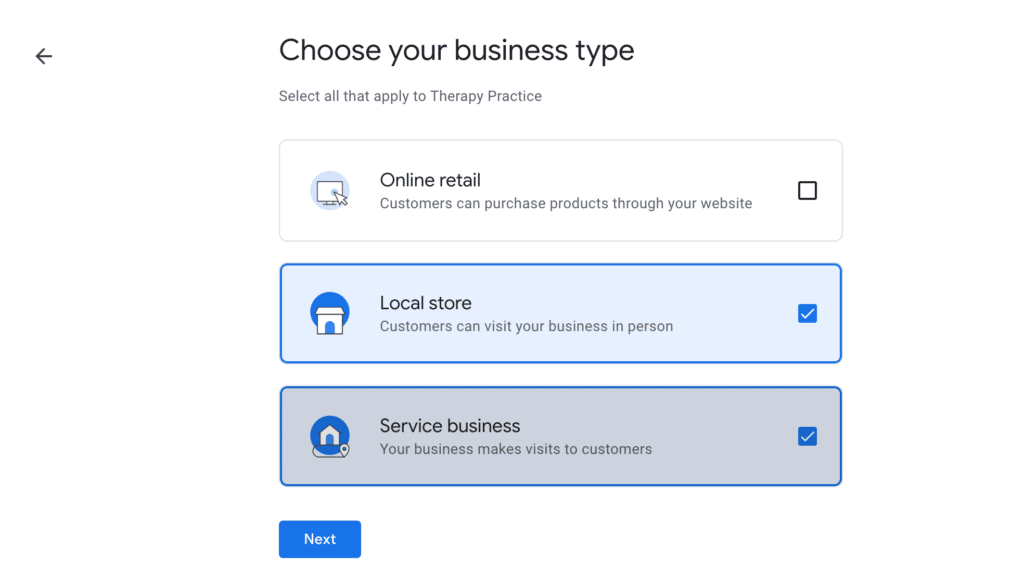Uncheck the Service business checkbox
Image resolution: width=1024 pixels, height=582 pixels.
(x=807, y=437)
